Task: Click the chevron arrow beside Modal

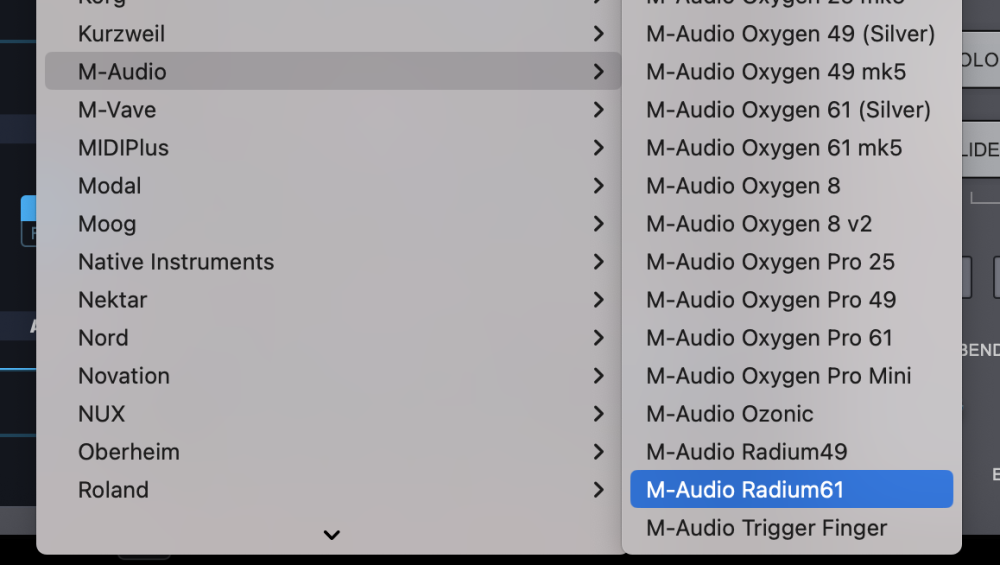Action: tap(598, 186)
